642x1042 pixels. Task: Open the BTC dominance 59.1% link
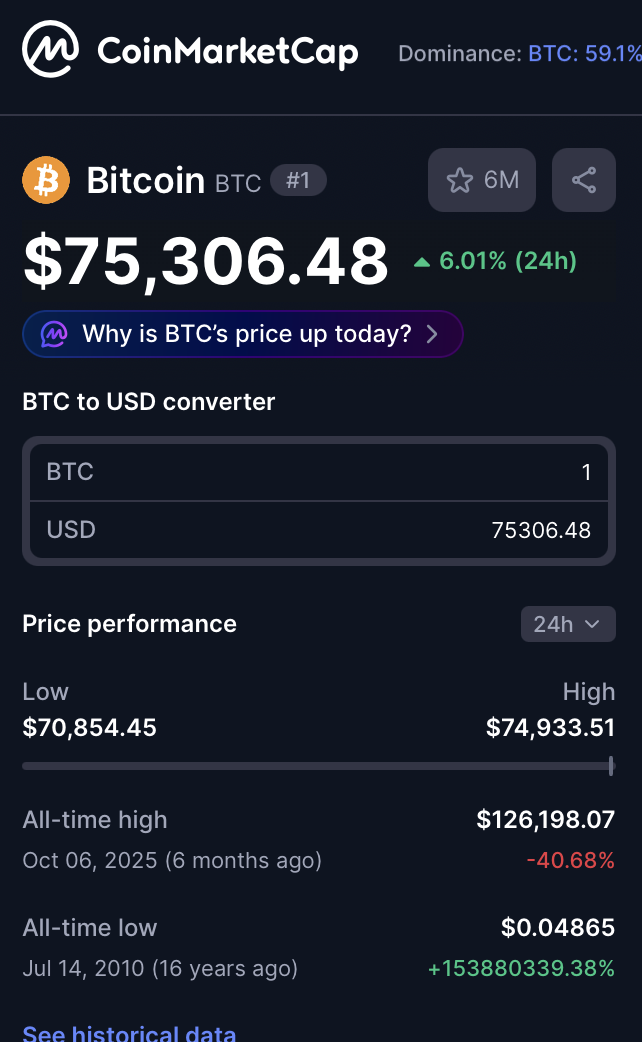click(585, 53)
